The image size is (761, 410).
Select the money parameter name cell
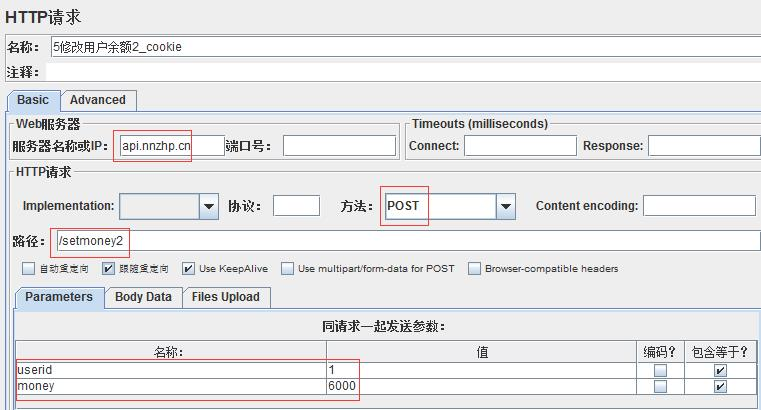171,387
